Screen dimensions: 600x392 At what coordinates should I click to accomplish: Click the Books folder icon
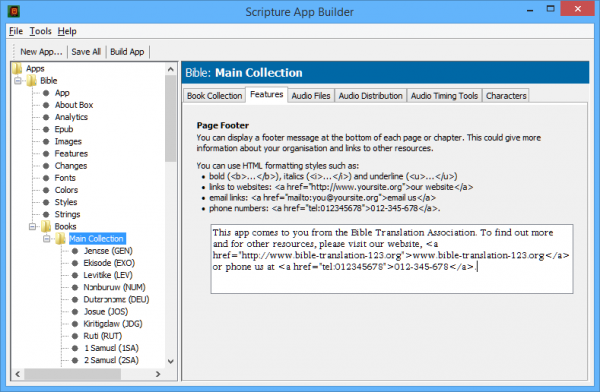(x=46, y=226)
